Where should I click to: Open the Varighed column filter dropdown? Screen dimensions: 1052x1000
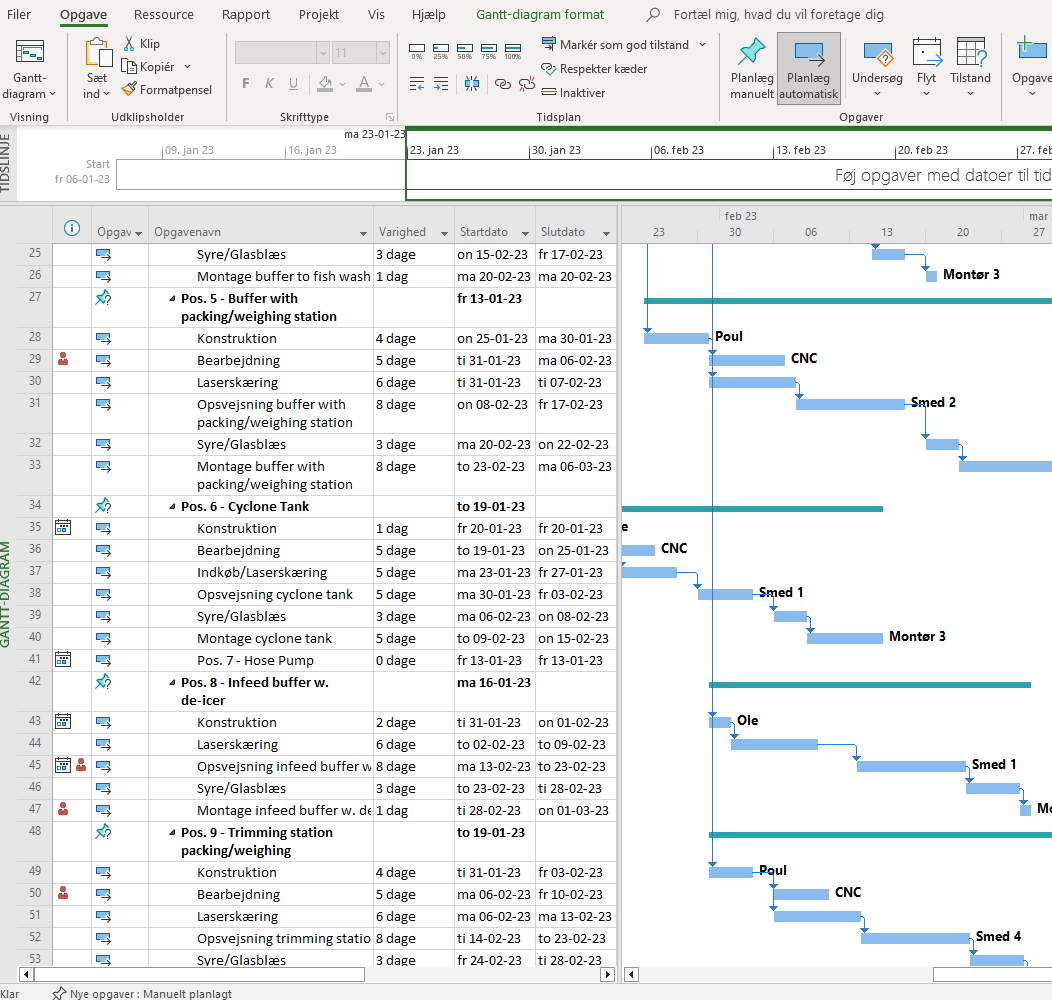pyautogui.click(x=444, y=232)
